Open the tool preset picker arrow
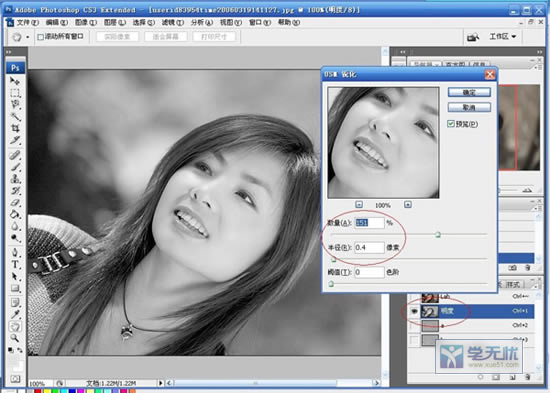Image resolution: width=550 pixels, height=393 pixels. (28, 37)
